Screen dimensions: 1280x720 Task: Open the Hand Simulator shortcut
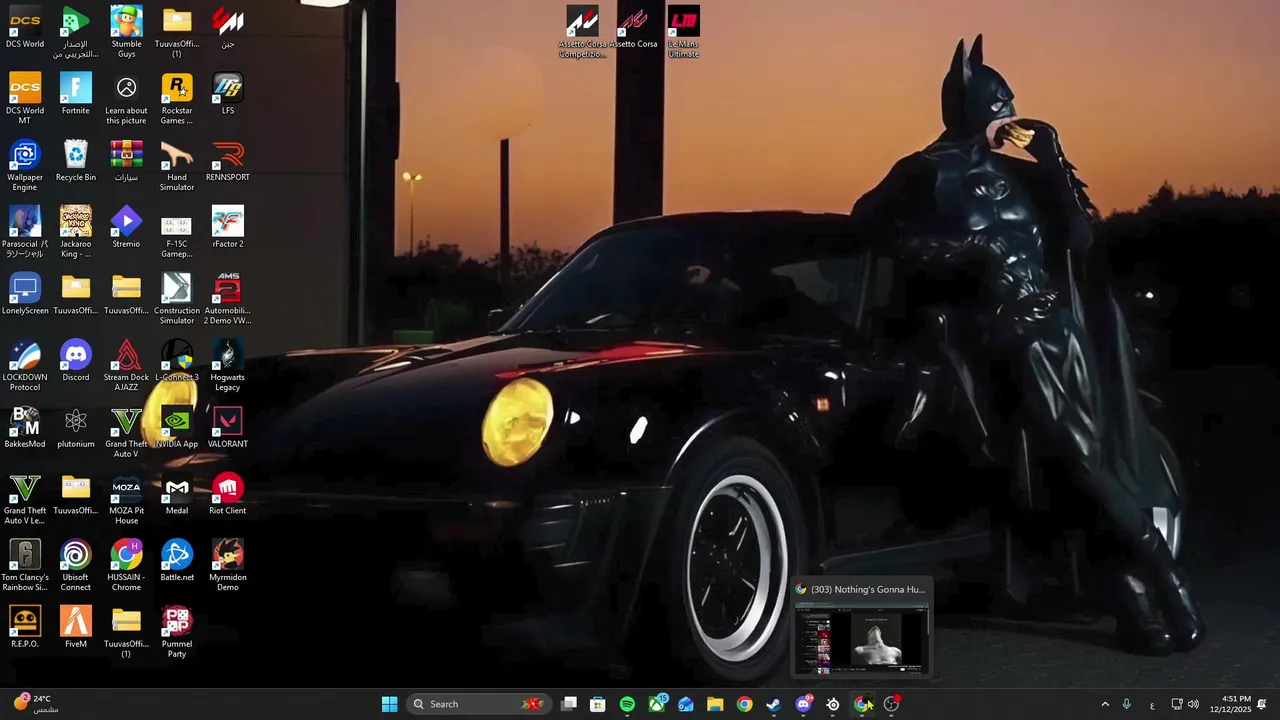coord(177,165)
